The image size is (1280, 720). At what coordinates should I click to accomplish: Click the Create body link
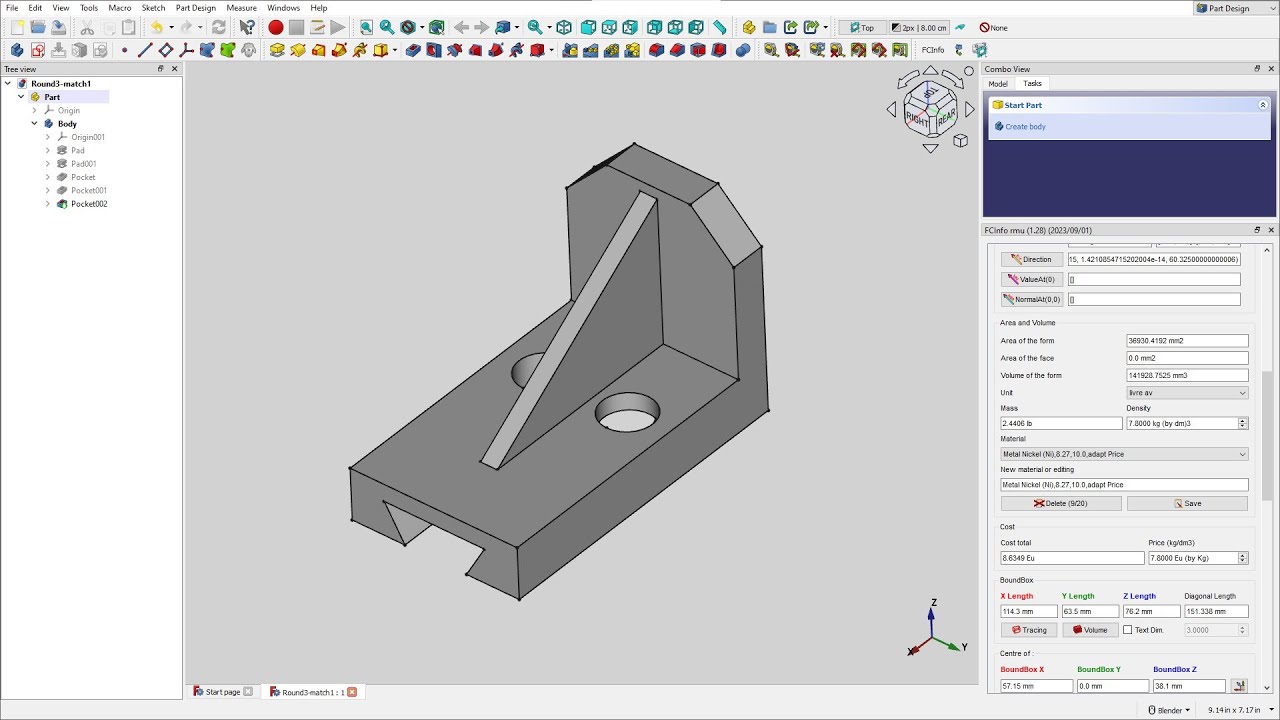1025,127
